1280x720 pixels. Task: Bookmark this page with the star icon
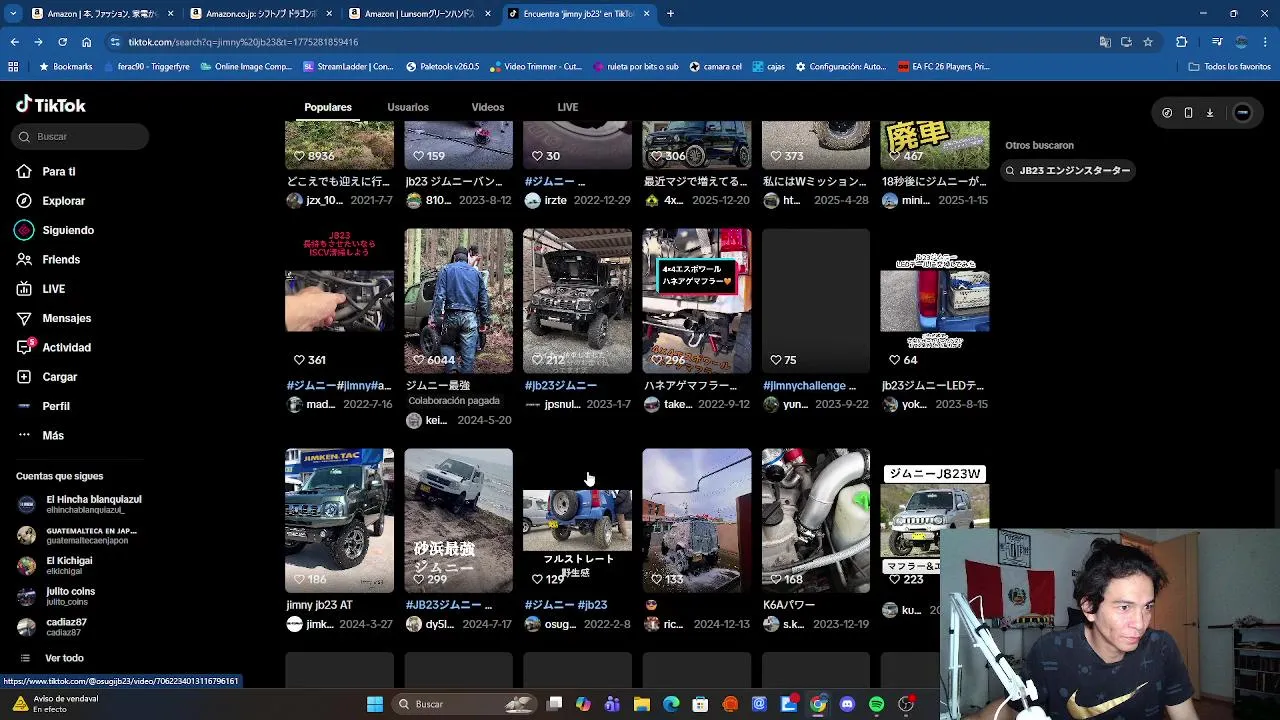click(1148, 42)
